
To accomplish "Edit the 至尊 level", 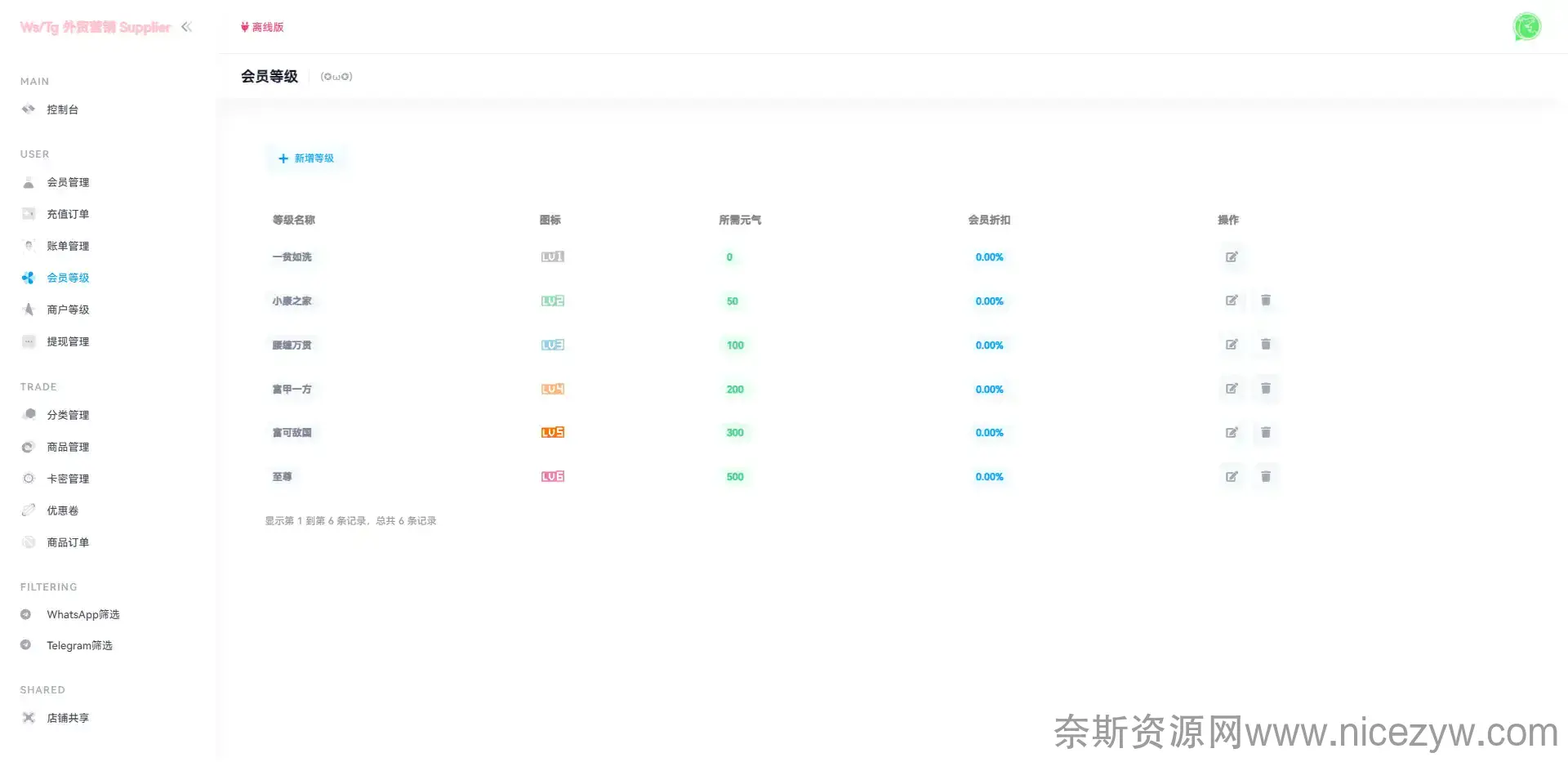I will [x=1232, y=476].
